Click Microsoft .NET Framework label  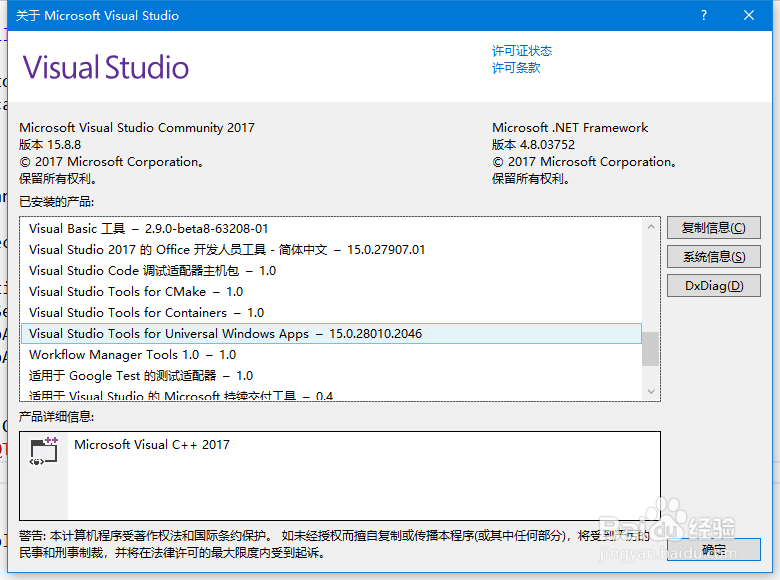pos(570,128)
